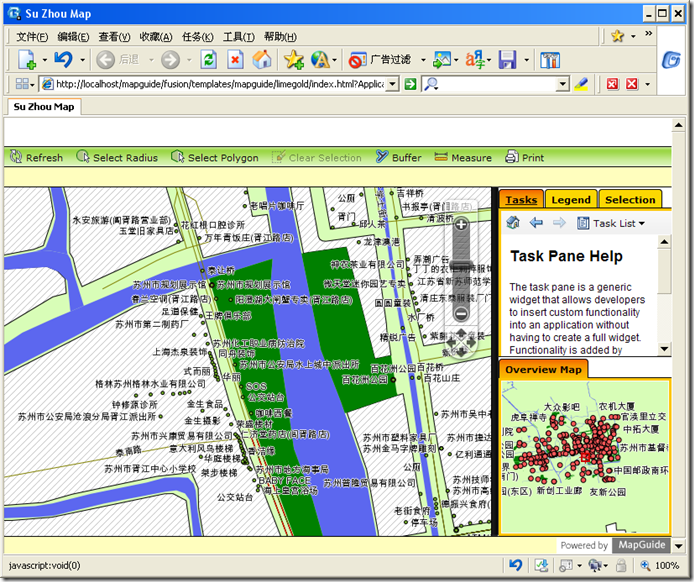Activate the Select Radius tool
This screenshot has width=694, height=582.
pyautogui.click(x=117, y=157)
